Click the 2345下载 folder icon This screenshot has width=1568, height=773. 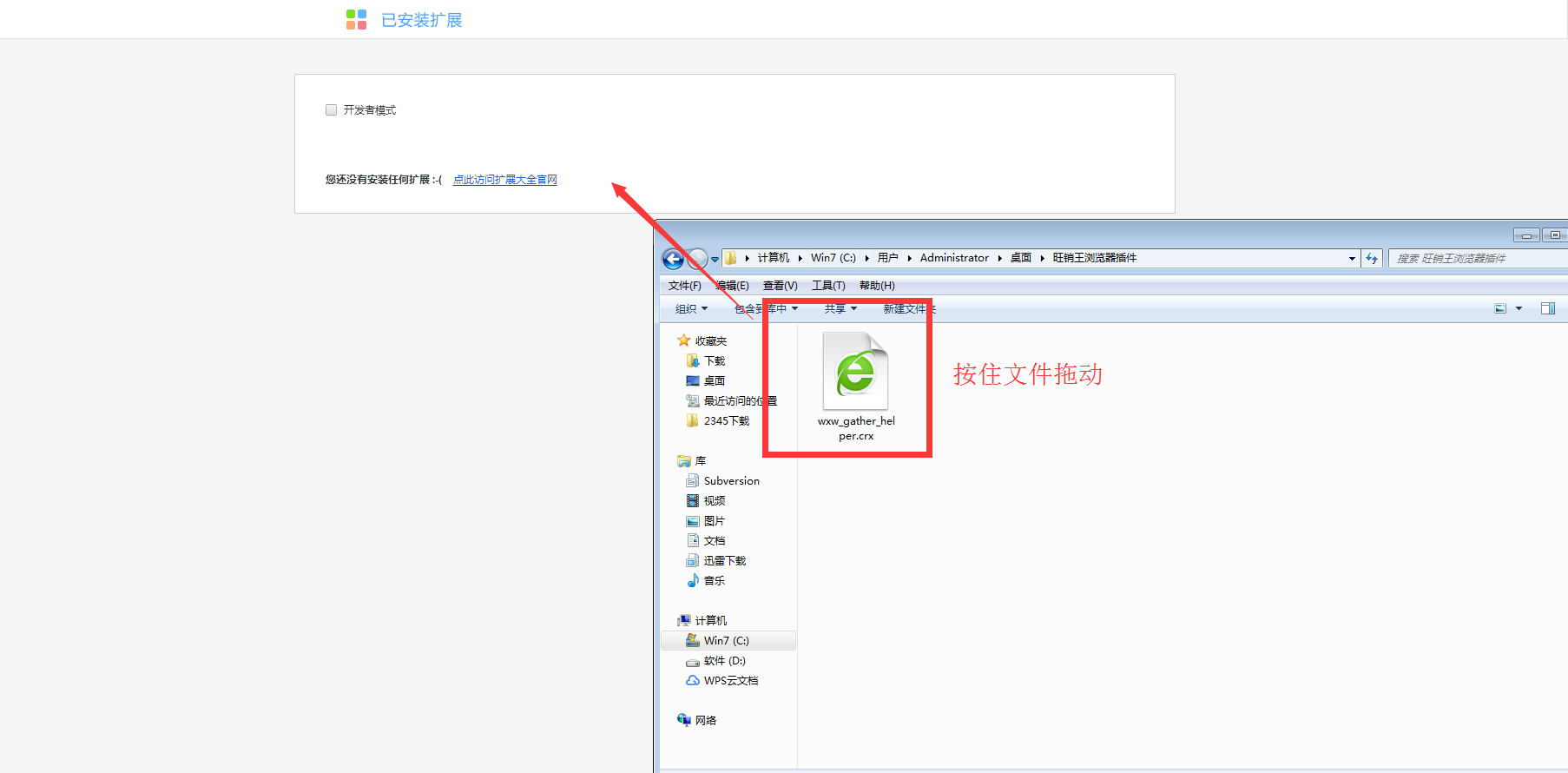pos(693,420)
